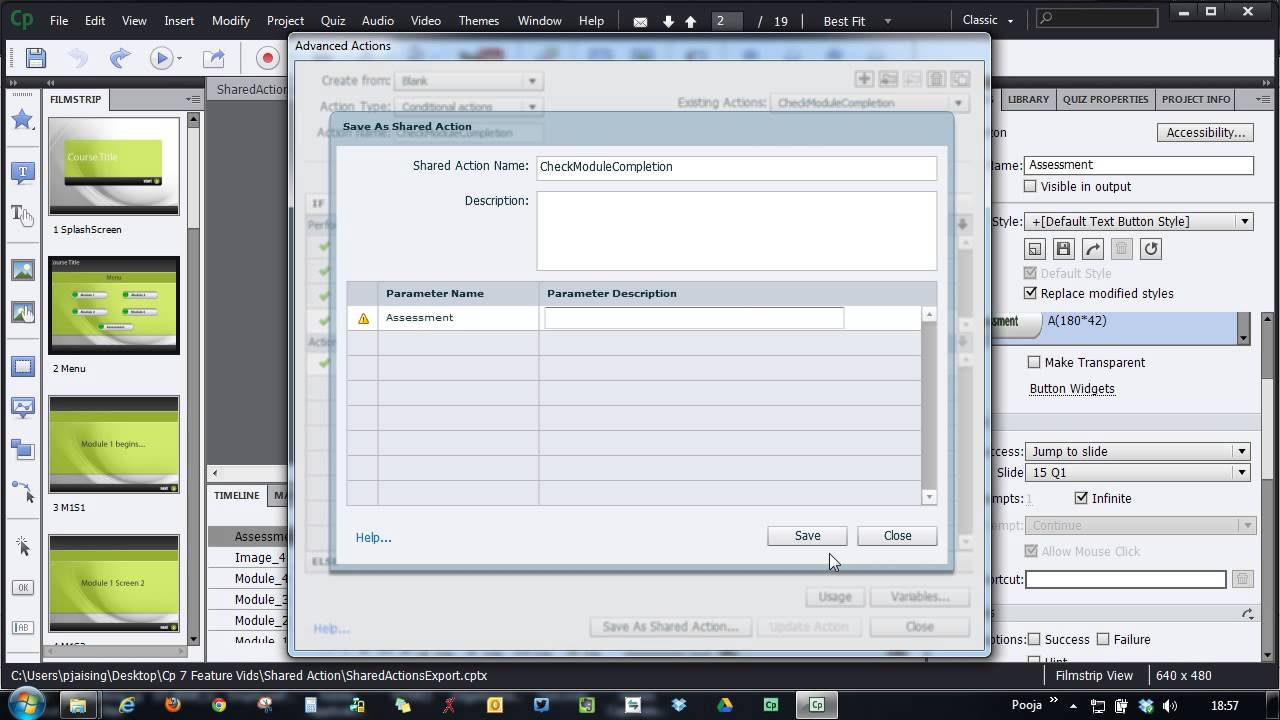Image resolution: width=1280 pixels, height=720 pixels.
Task: Select the Rollover Caption tool
Action: (x=22, y=214)
